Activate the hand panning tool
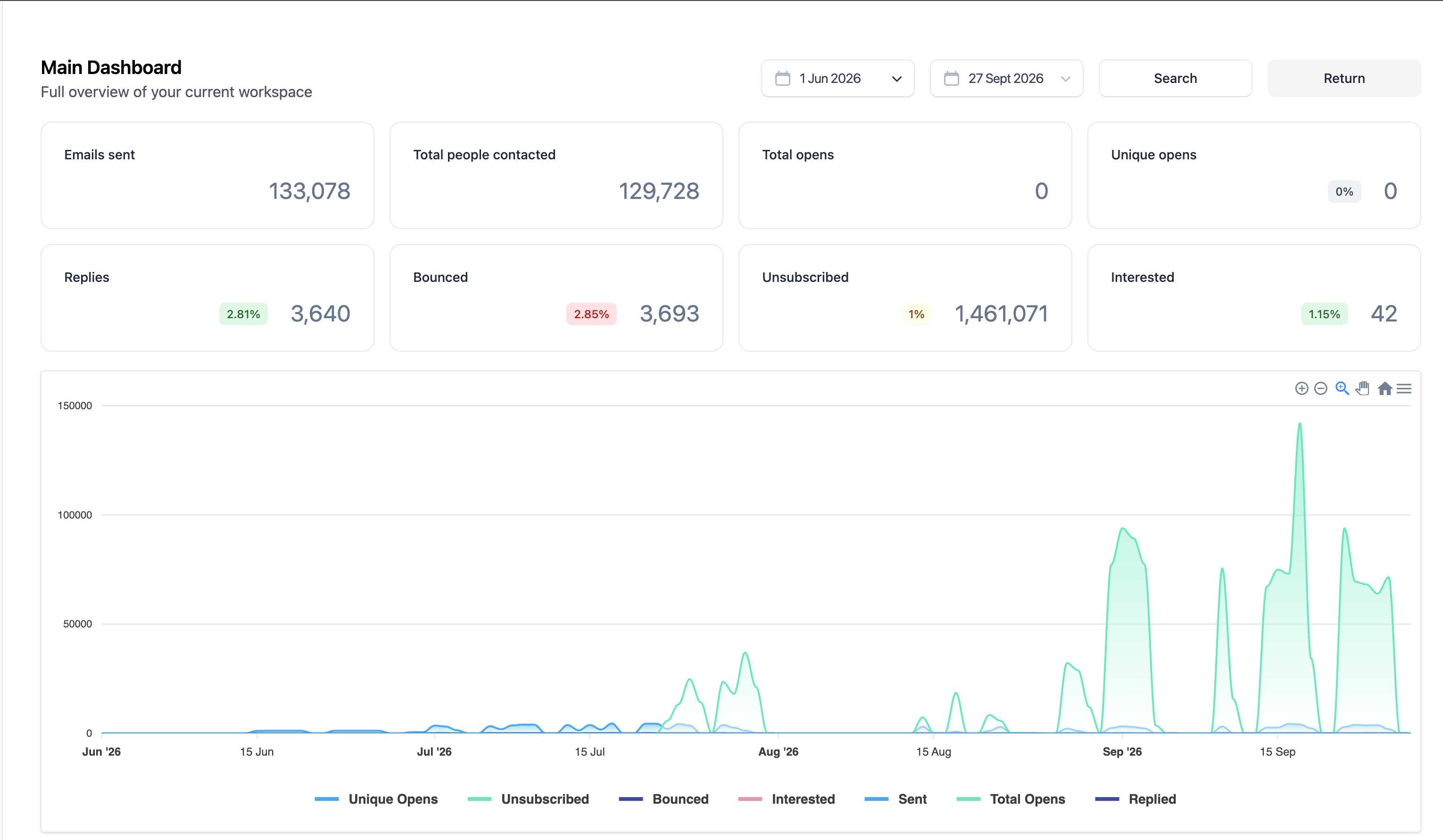Screen dimensions: 1443x840 pos(1362,388)
